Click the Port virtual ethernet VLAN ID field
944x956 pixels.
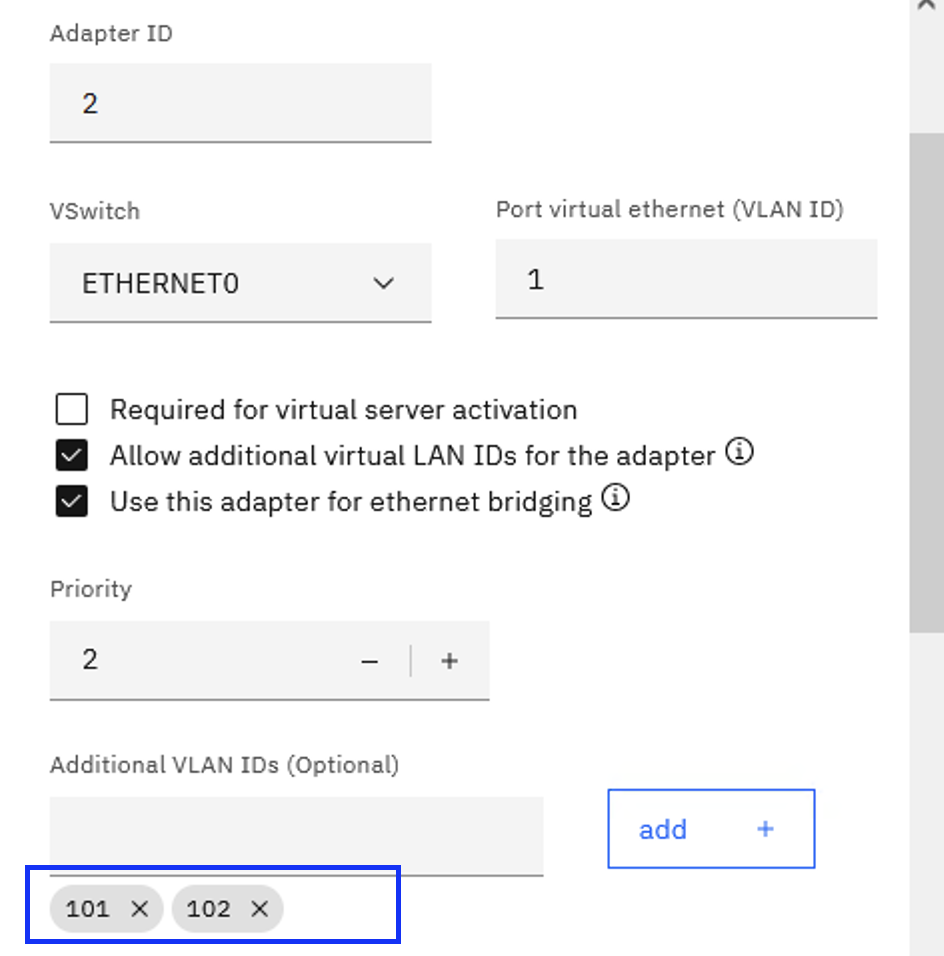click(686, 279)
